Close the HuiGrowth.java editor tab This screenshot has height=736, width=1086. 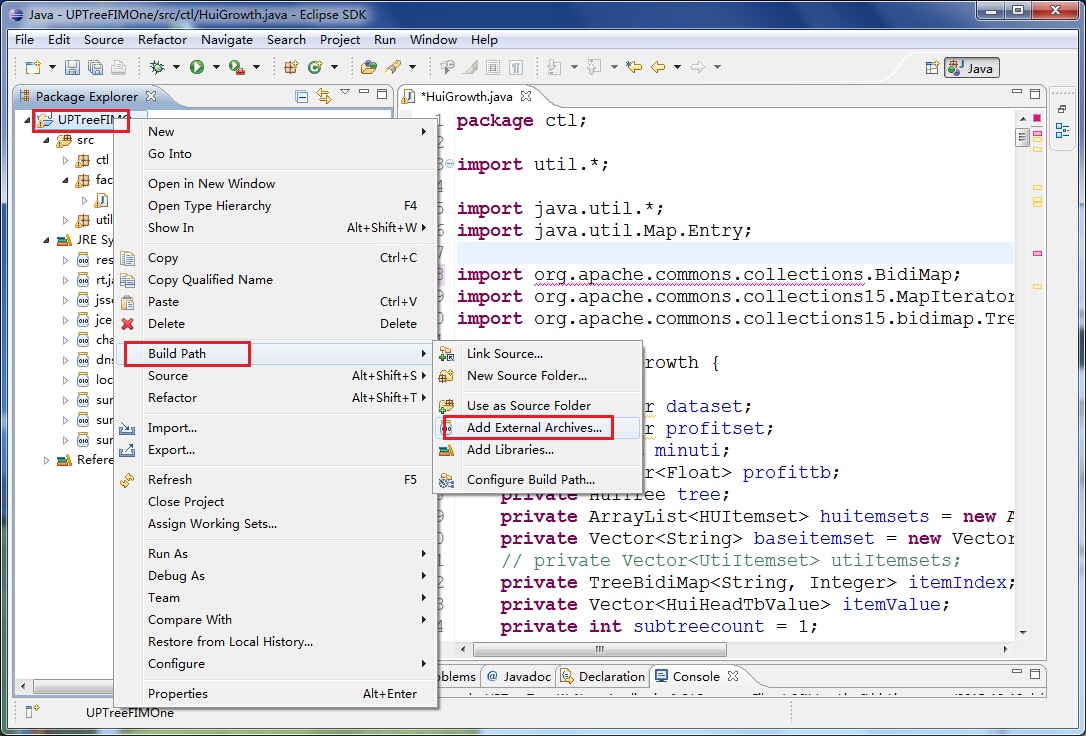526,96
